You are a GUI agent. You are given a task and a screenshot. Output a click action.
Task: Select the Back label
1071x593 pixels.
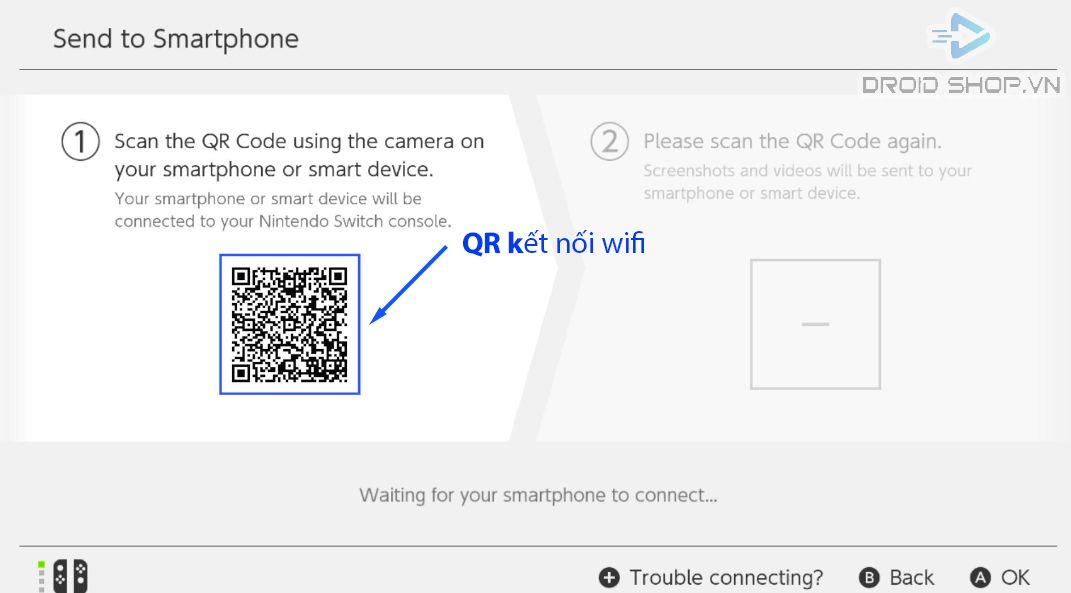coord(911,578)
